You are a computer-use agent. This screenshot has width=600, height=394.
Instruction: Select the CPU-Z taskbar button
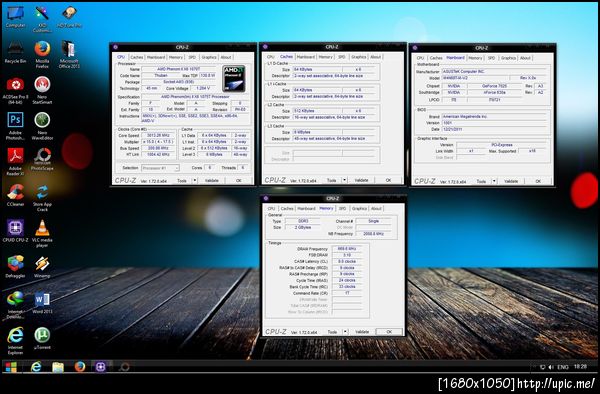(101, 367)
